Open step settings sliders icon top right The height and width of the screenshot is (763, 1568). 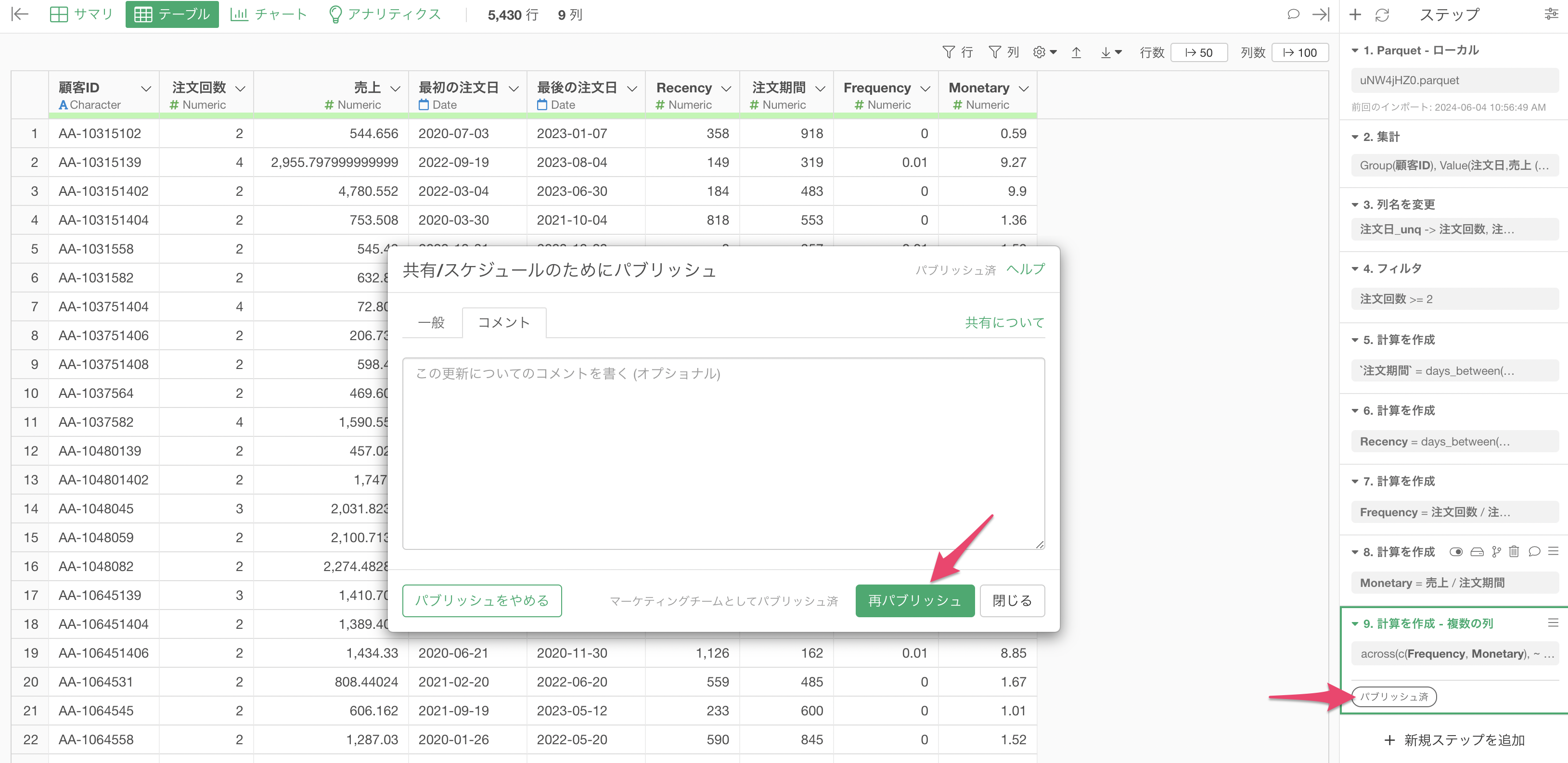(1551, 14)
